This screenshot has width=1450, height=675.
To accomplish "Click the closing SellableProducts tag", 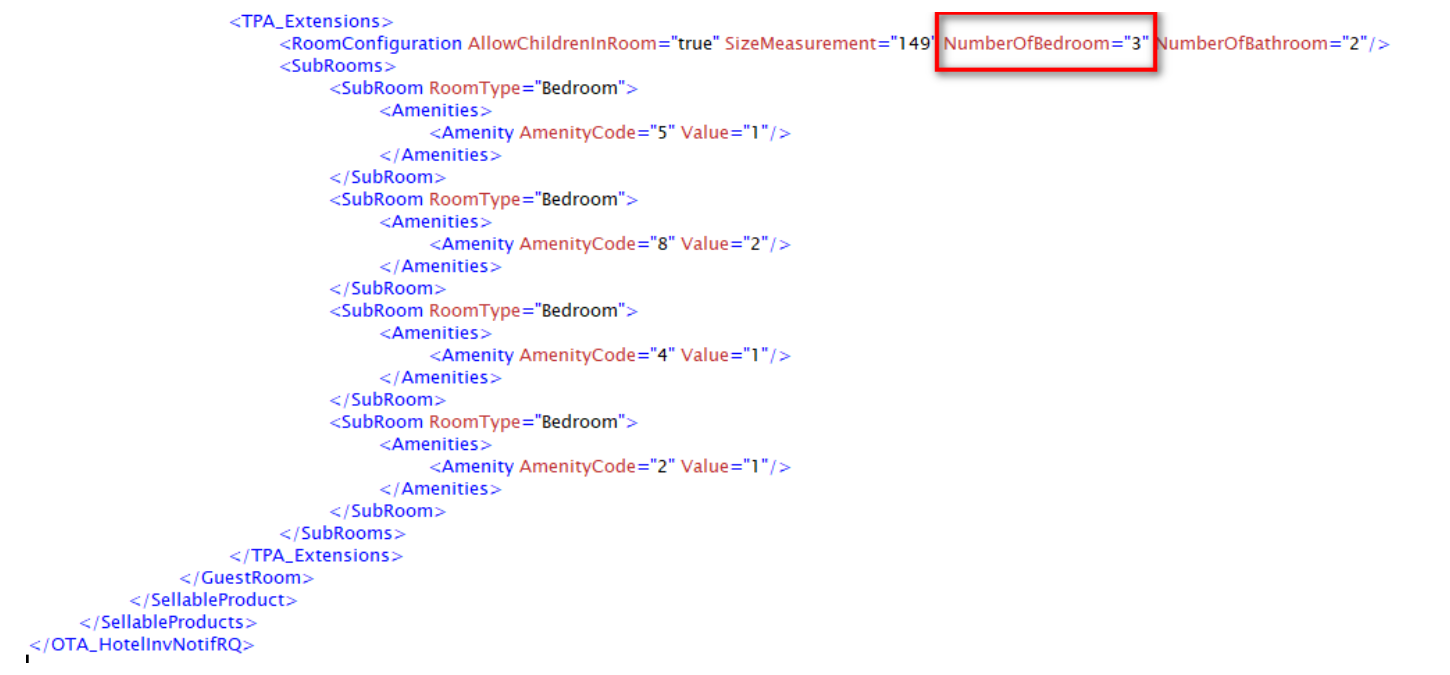I will click(167, 621).
